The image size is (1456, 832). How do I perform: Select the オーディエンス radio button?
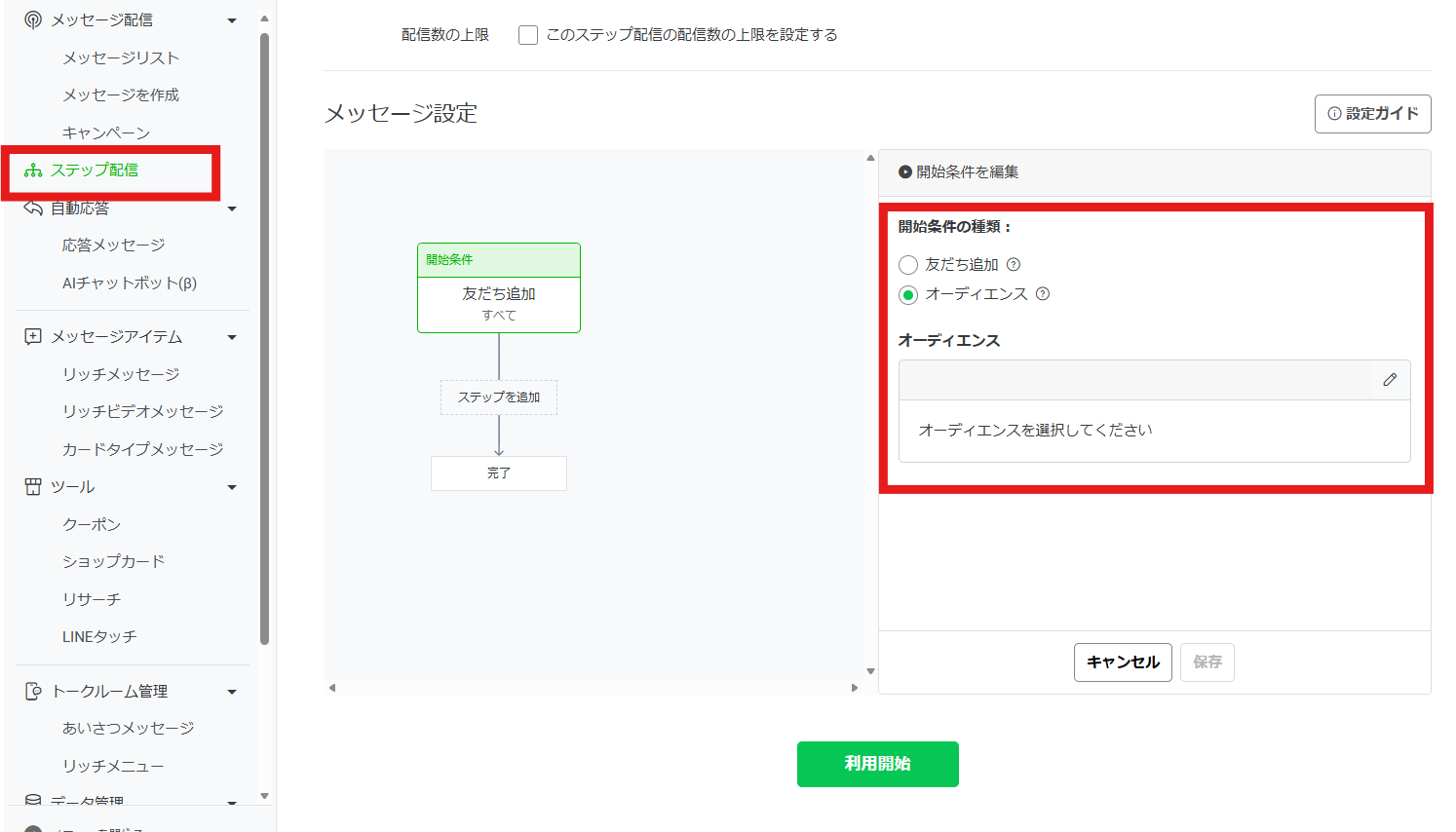pyautogui.click(x=908, y=294)
